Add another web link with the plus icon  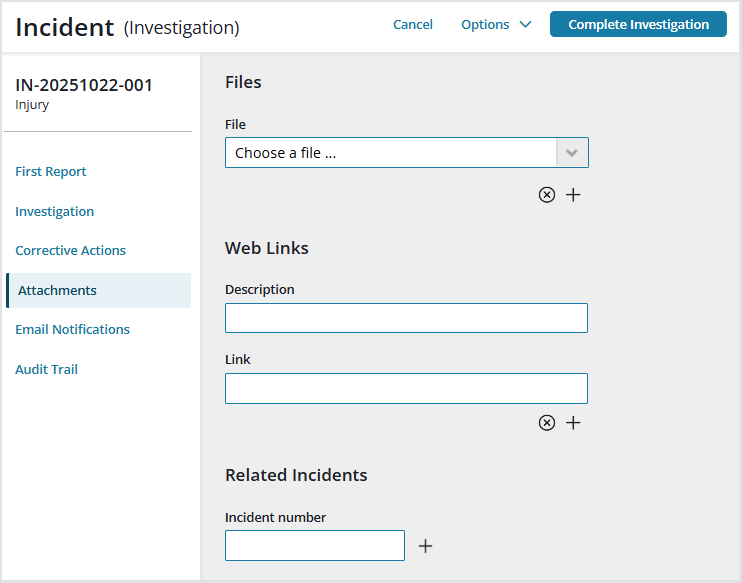pos(573,423)
